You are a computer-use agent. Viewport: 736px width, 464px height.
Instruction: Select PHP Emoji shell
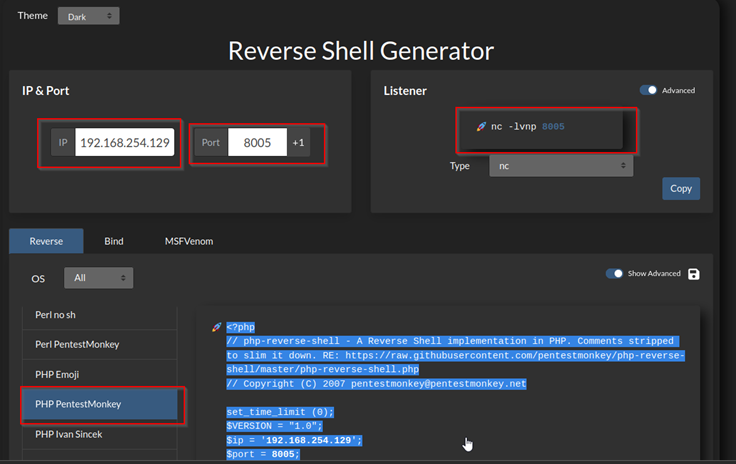tap(100, 374)
